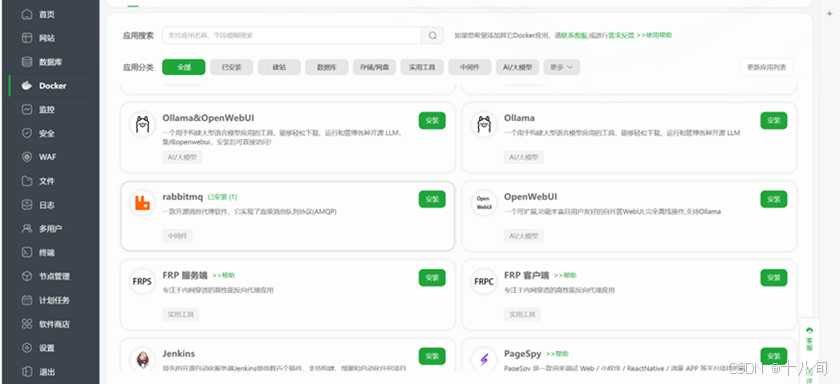Select the 全部 category filter
The height and width of the screenshot is (384, 840).
184,67
